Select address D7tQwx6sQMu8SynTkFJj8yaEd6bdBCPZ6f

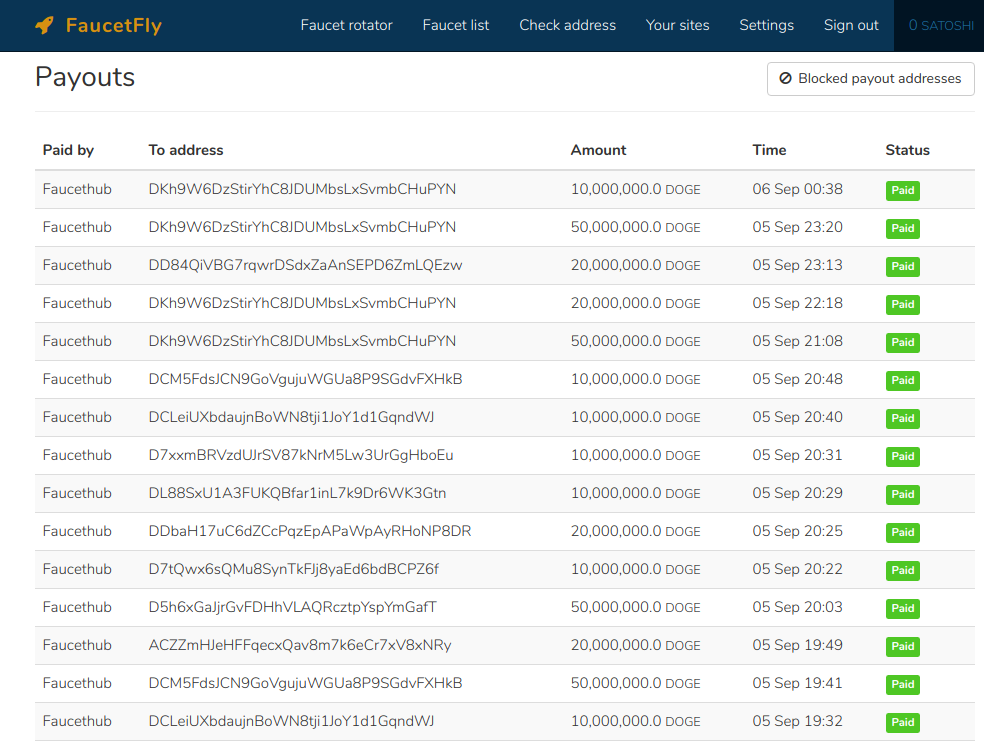click(294, 569)
